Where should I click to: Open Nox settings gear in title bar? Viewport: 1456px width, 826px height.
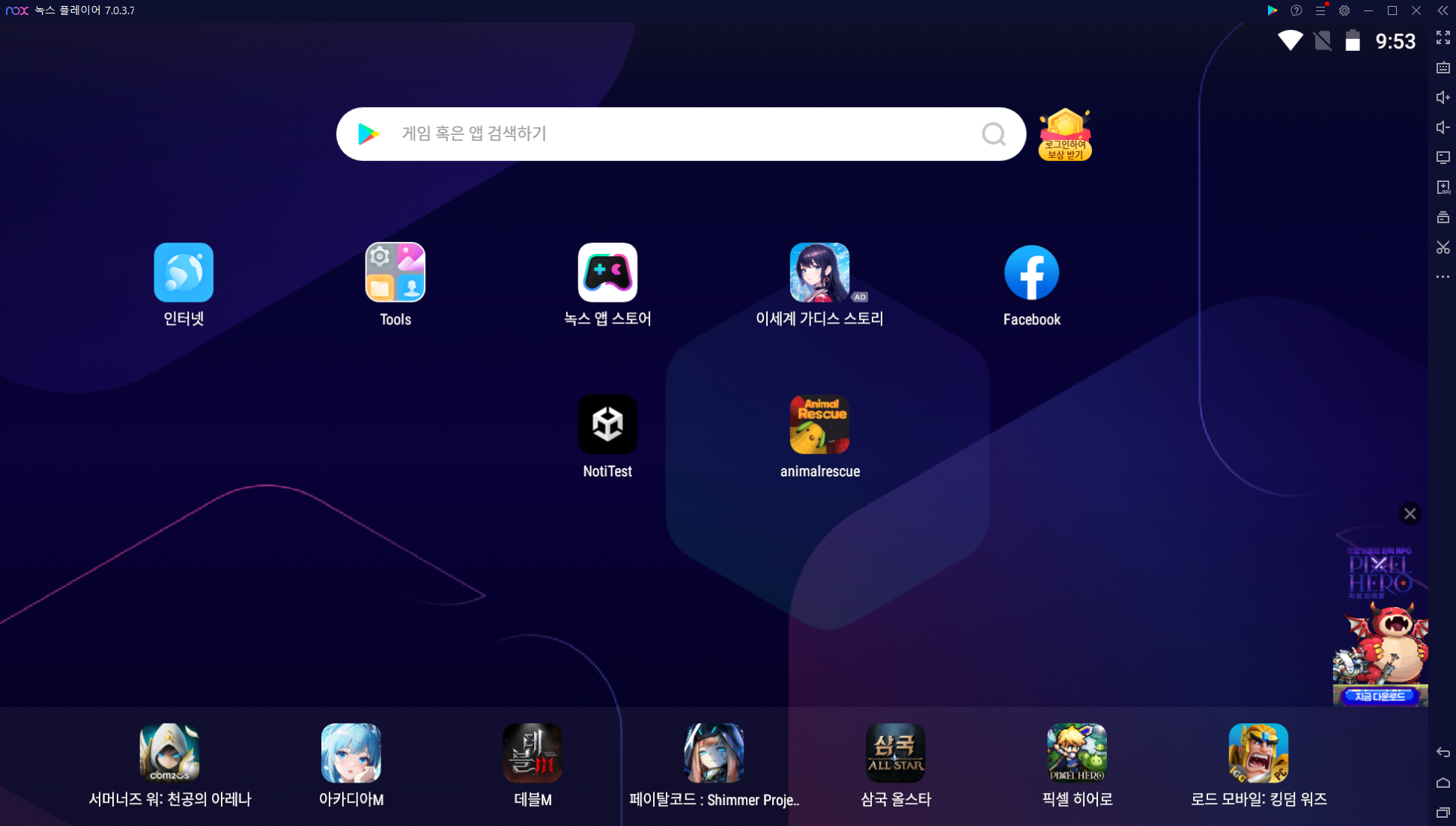click(x=1344, y=10)
